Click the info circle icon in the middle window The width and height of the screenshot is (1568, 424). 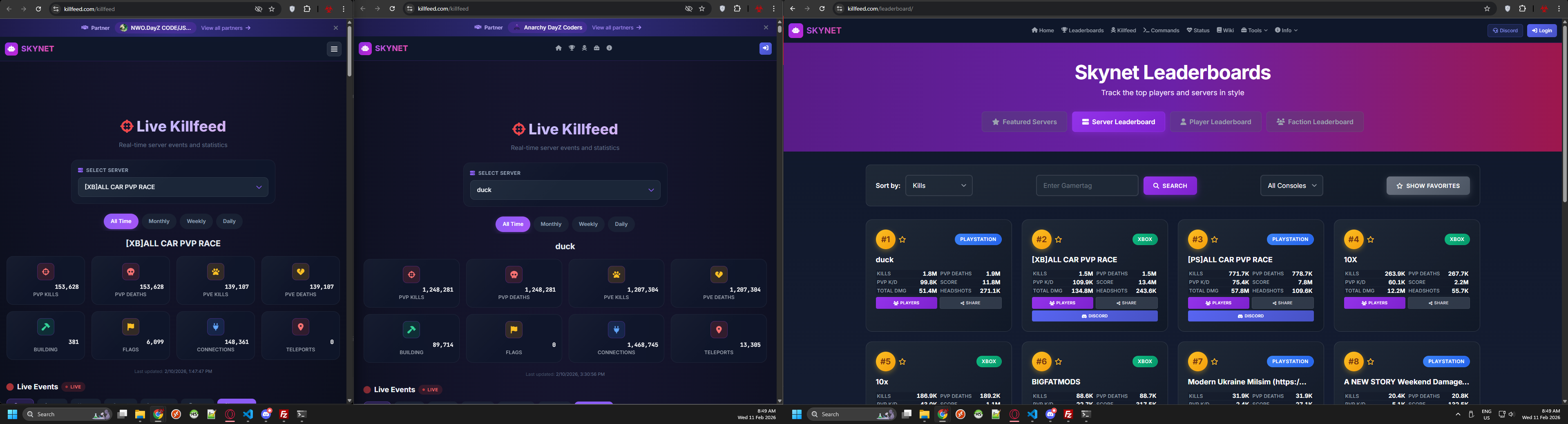coord(609,48)
